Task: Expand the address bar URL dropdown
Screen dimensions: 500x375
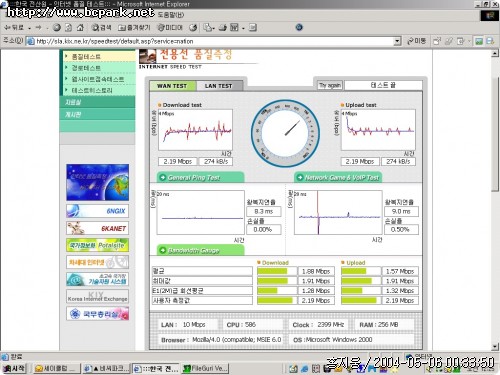Action: pos(397,41)
